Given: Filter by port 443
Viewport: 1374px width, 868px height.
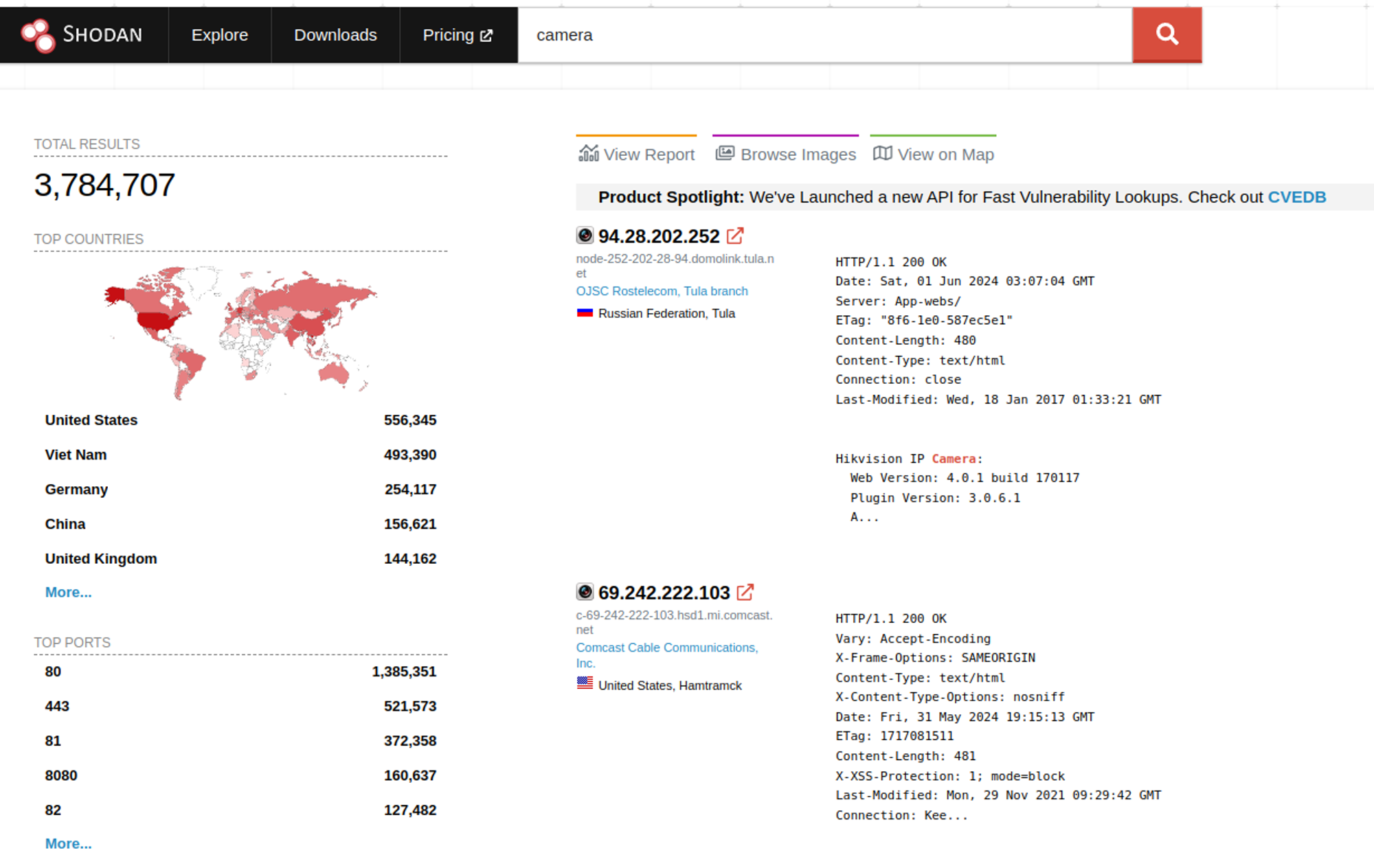Looking at the screenshot, I should coord(240,706).
